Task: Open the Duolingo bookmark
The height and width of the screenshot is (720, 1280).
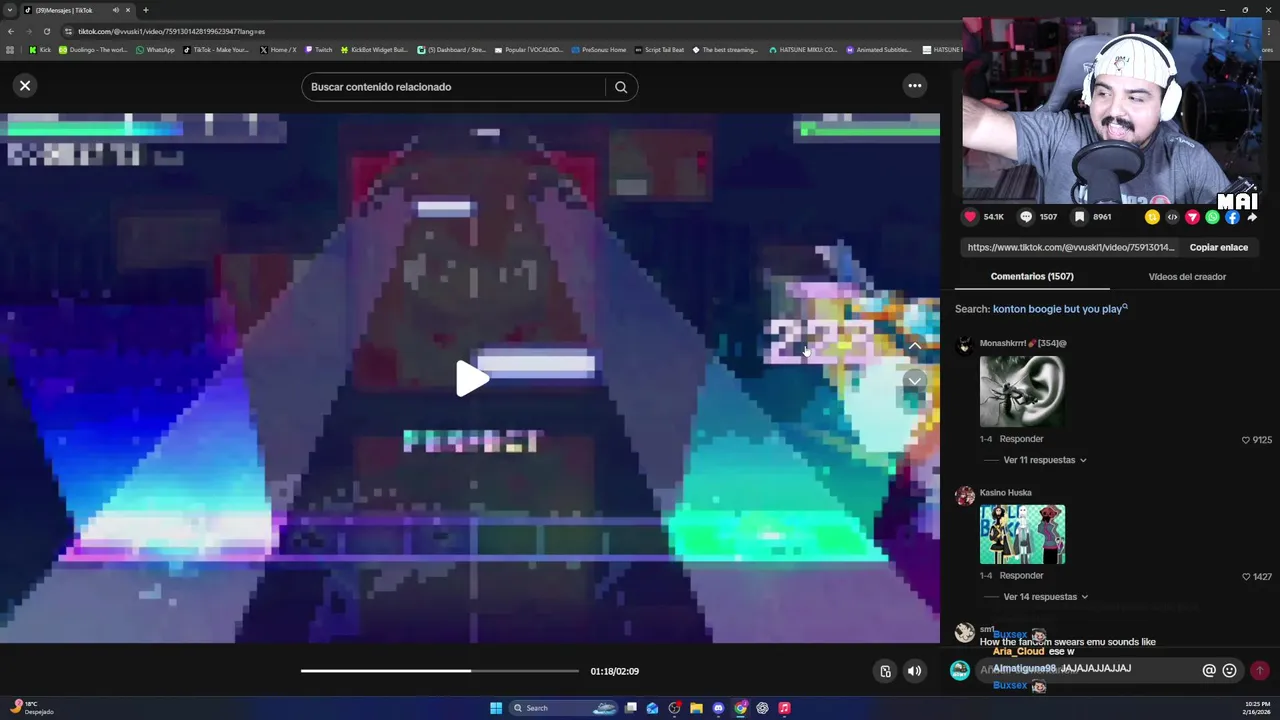Action: [x=93, y=50]
